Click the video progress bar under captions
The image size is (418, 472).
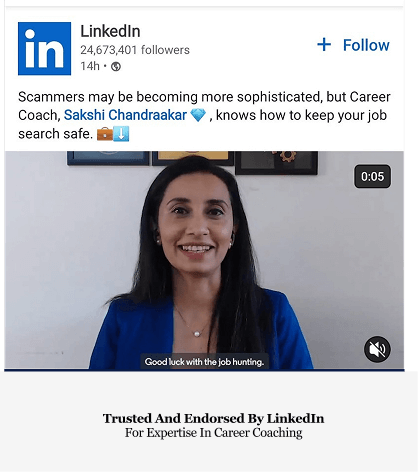204,370
